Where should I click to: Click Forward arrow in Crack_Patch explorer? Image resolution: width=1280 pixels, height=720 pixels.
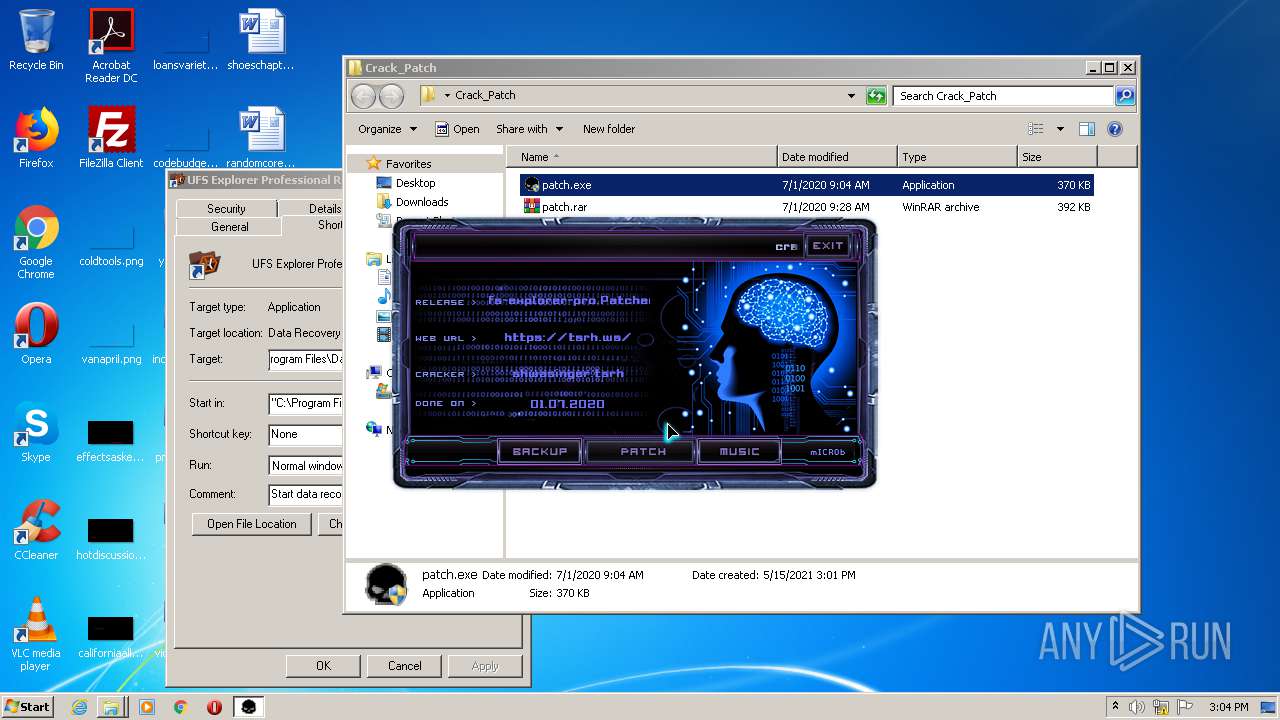(391, 96)
